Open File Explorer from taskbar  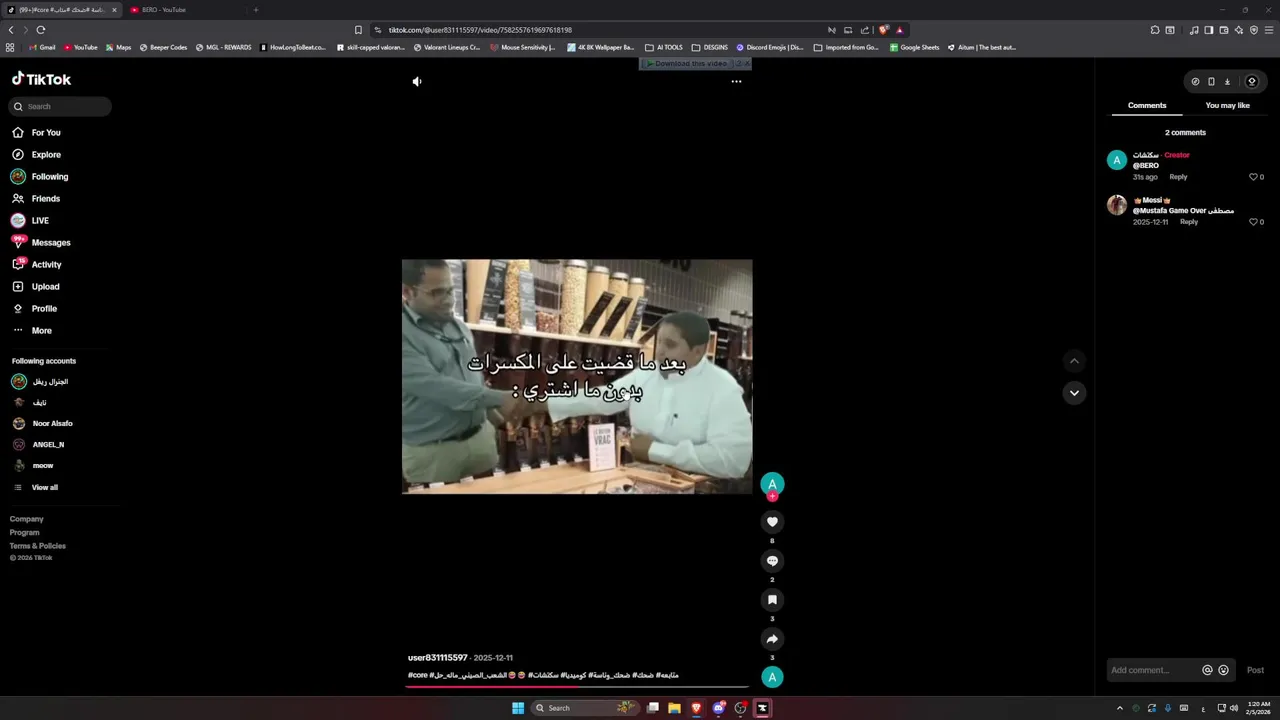click(x=674, y=708)
